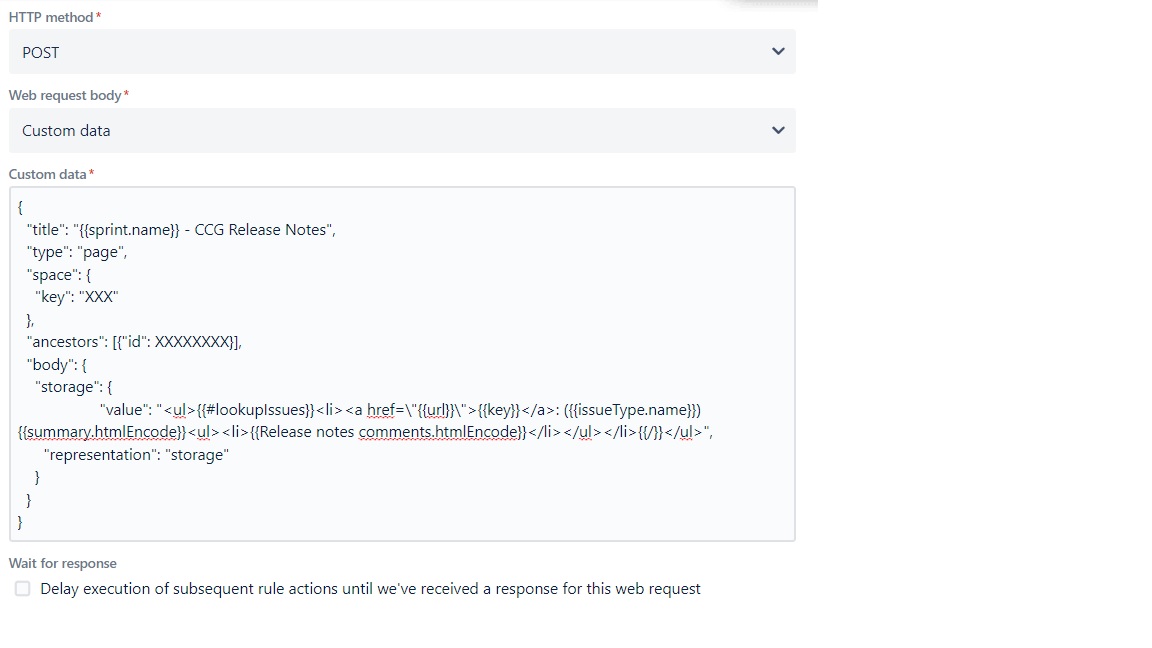
Task: Click the HTTP method chevron arrow
Action: (778, 51)
